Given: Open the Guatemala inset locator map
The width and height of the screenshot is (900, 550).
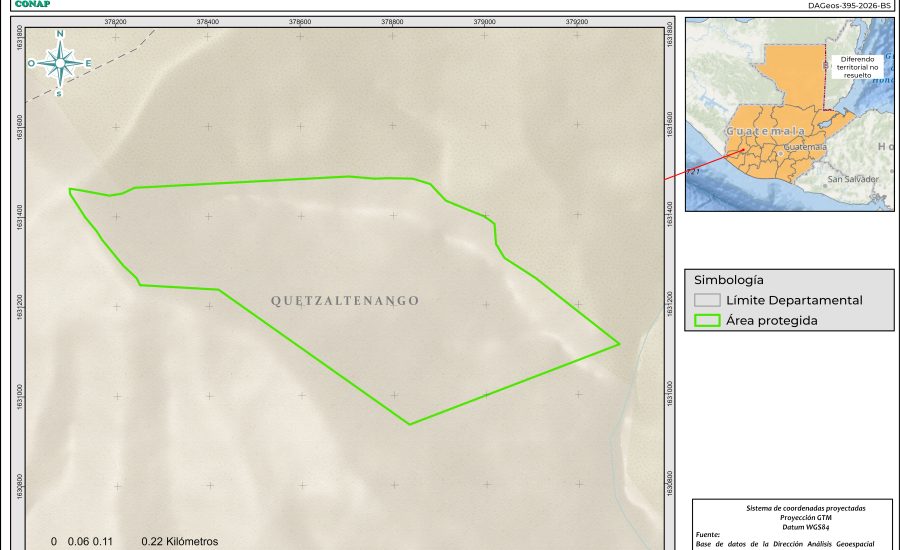Looking at the screenshot, I should point(789,114).
